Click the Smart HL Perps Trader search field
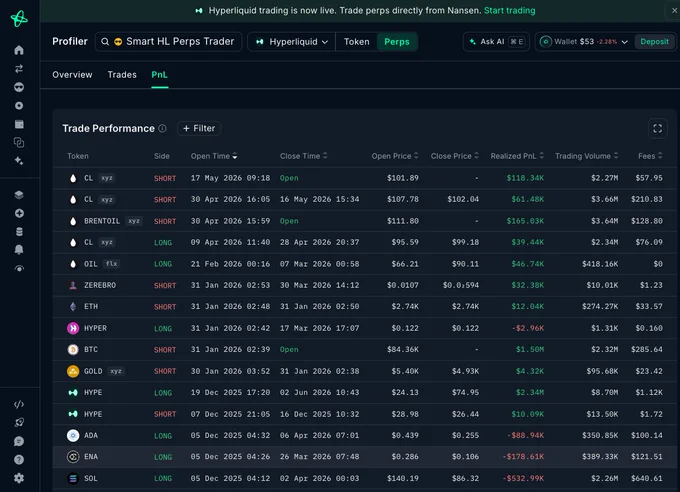 [x=168, y=42]
